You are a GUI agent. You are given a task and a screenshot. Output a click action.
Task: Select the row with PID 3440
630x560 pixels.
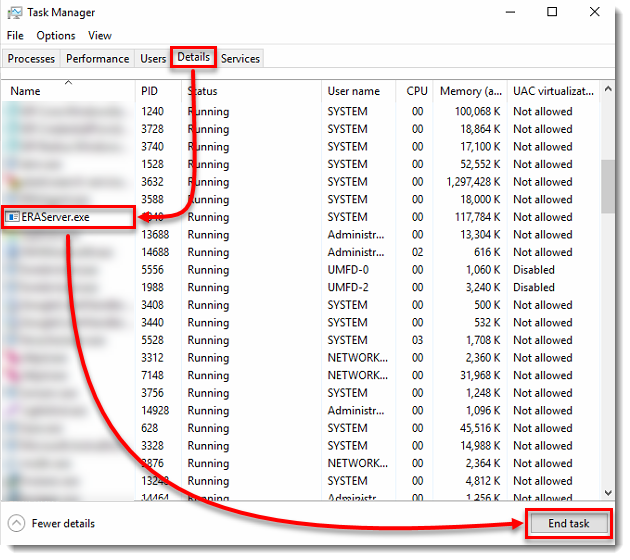tap(299, 323)
